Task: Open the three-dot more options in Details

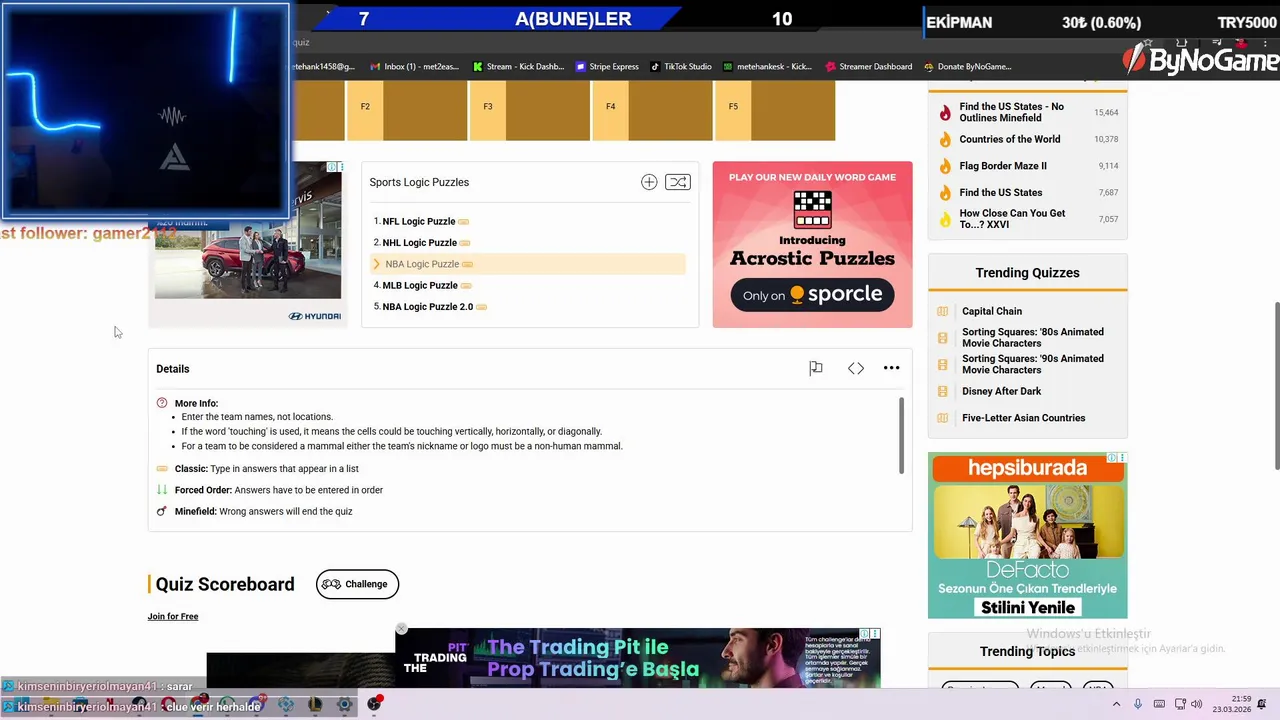Action: (x=892, y=368)
